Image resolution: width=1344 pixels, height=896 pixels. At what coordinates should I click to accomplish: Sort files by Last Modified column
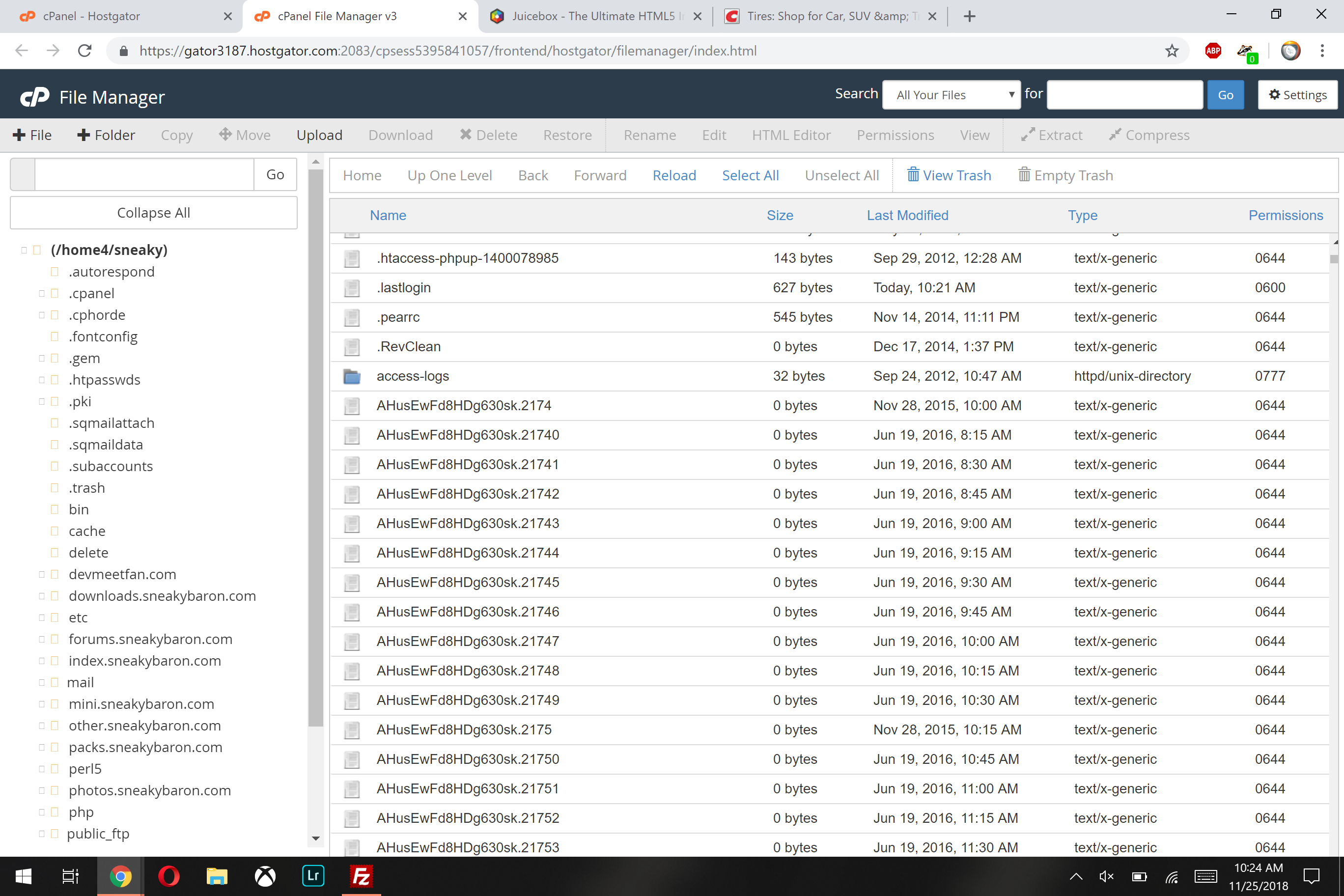(x=907, y=216)
